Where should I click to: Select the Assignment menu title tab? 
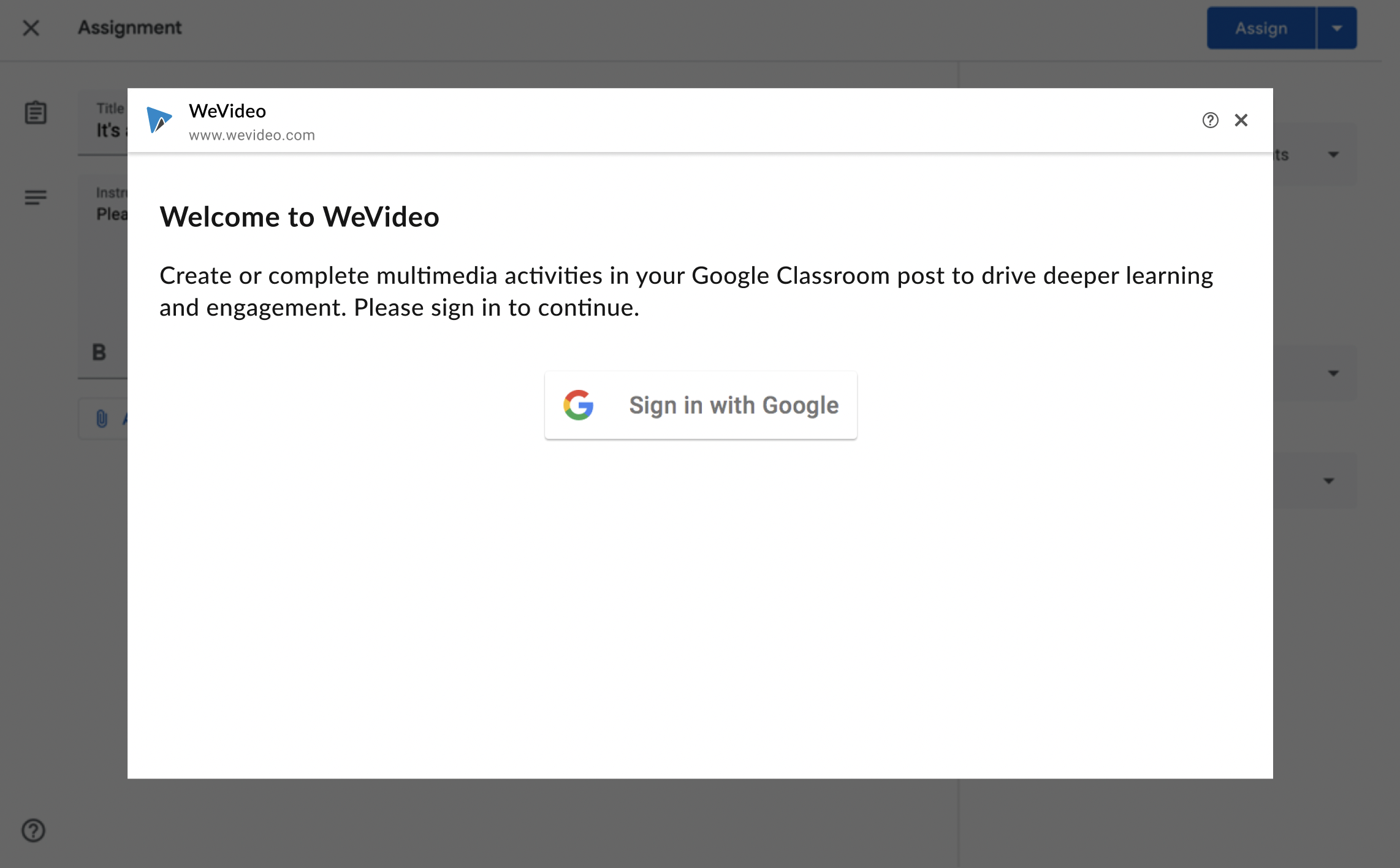(x=129, y=27)
